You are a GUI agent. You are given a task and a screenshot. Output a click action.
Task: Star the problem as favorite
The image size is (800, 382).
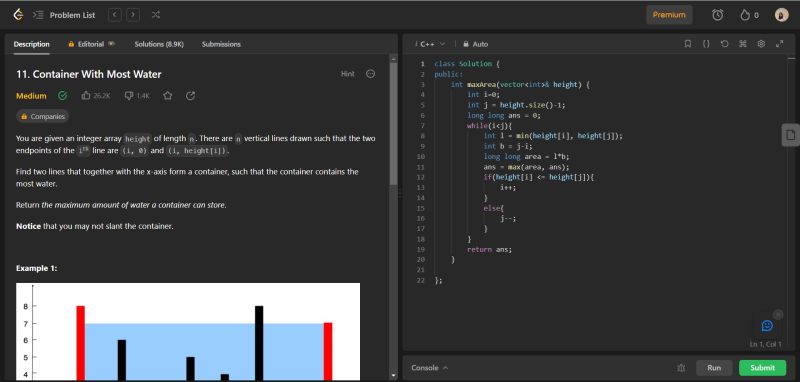pos(167,95)
